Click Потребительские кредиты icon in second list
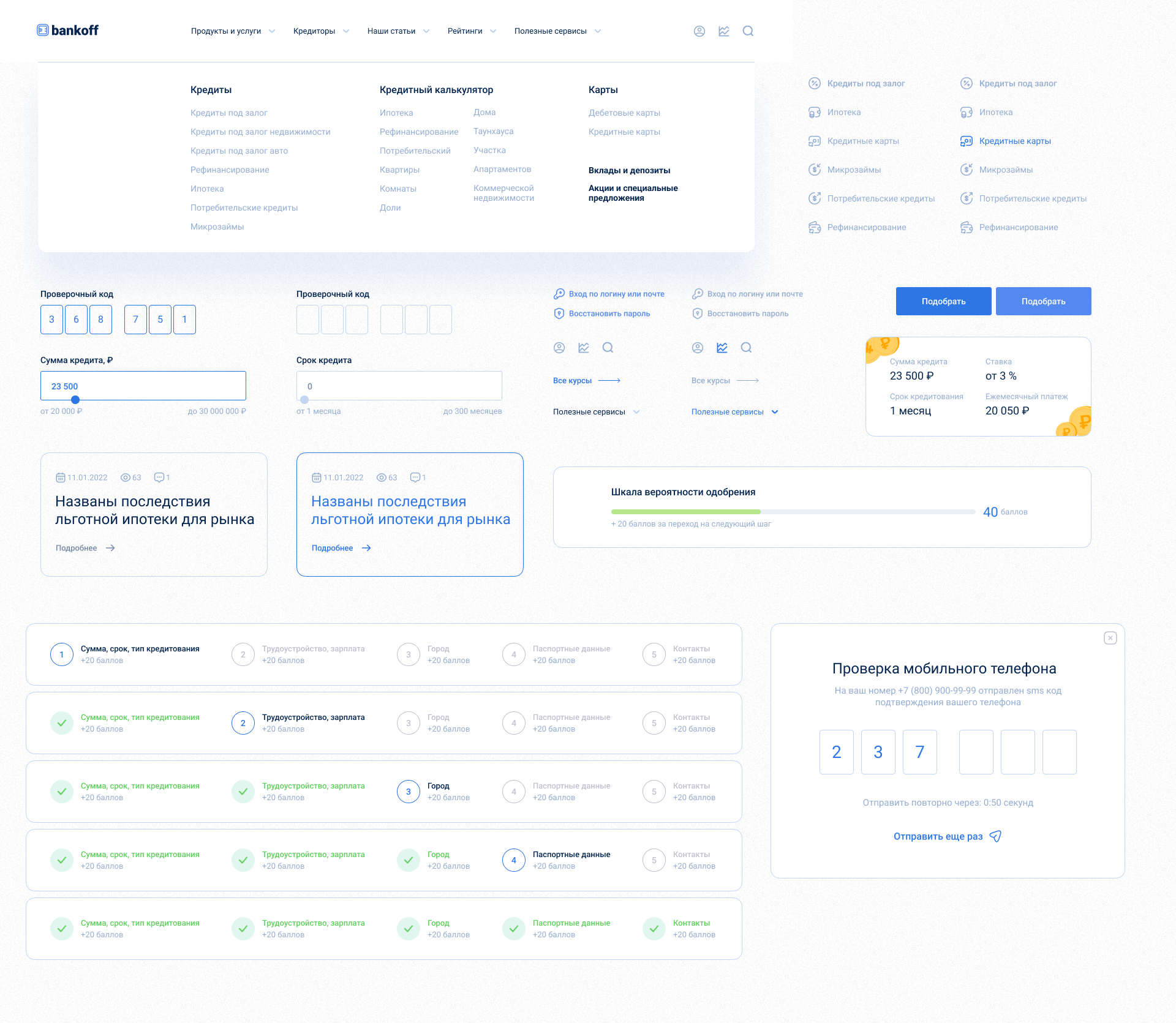Viewport: 1176px width, 1023px height. 966,198
